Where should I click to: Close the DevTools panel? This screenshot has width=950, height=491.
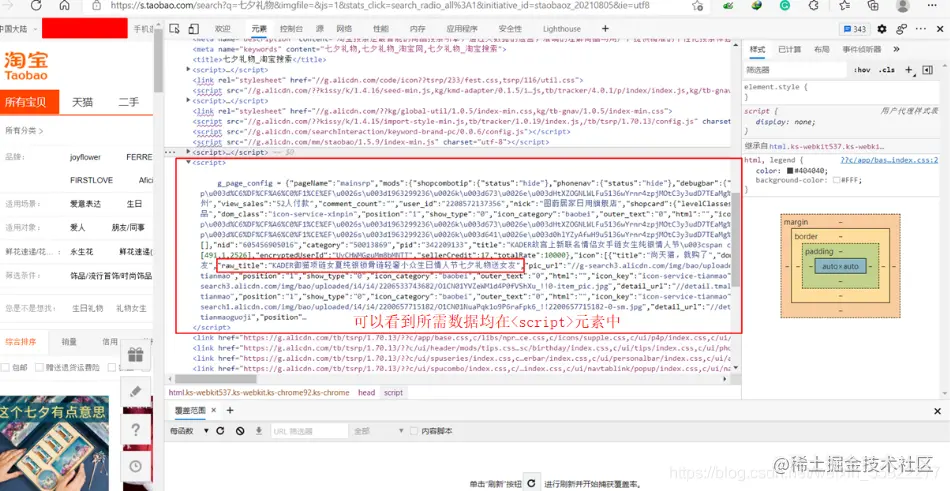939,29
